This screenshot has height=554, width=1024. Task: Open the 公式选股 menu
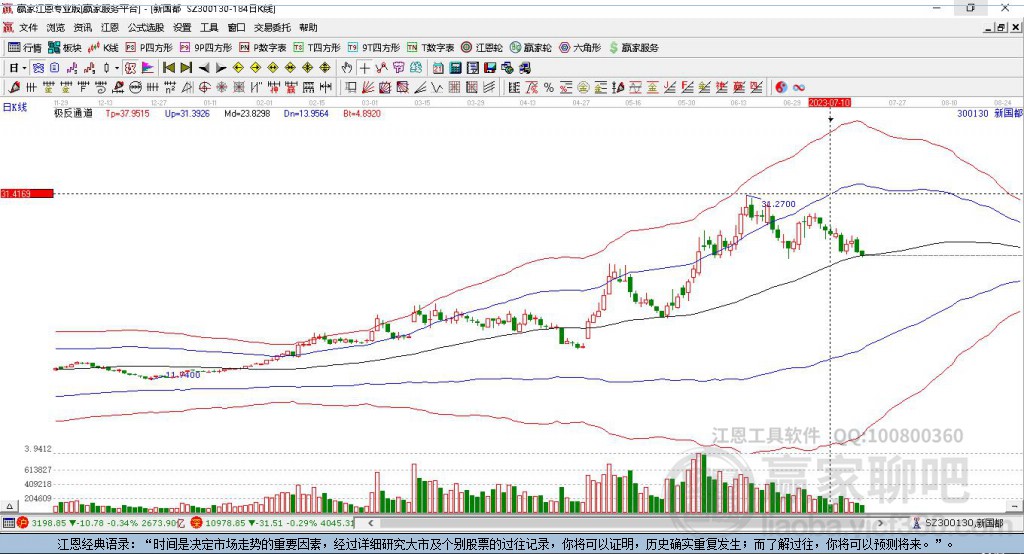146,28
